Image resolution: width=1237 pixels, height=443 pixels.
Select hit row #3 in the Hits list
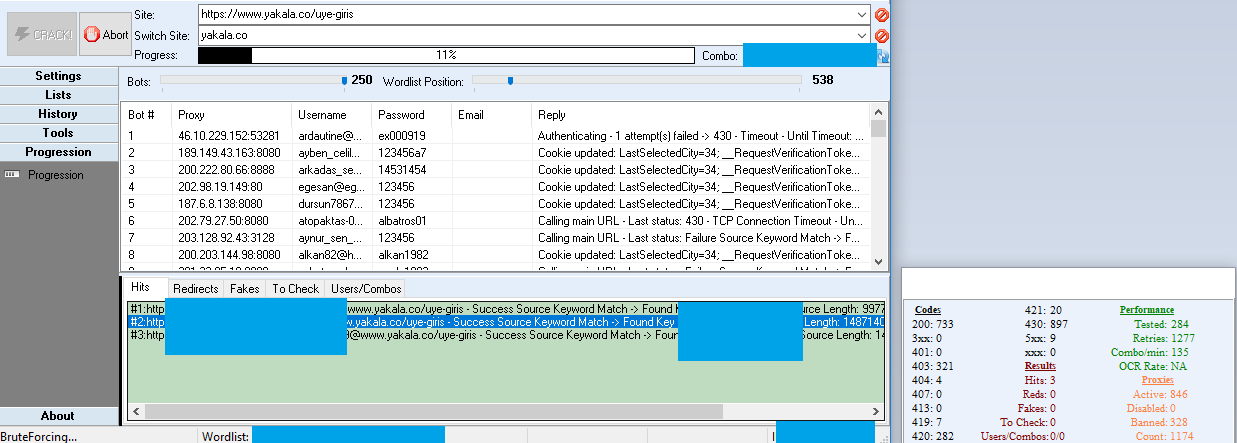pos(506,335)
